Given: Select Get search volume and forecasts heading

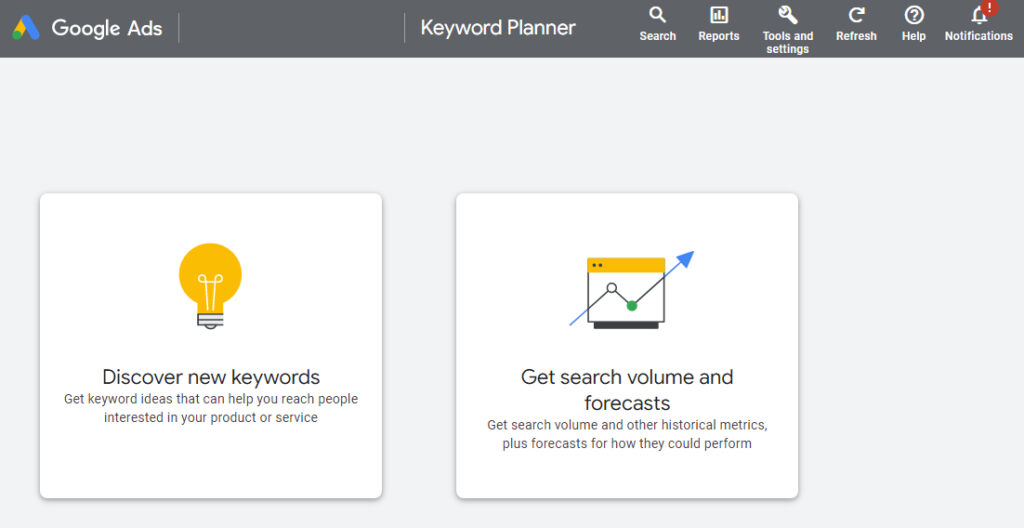Looking at the screenshot, I should [x=627, y=389].
